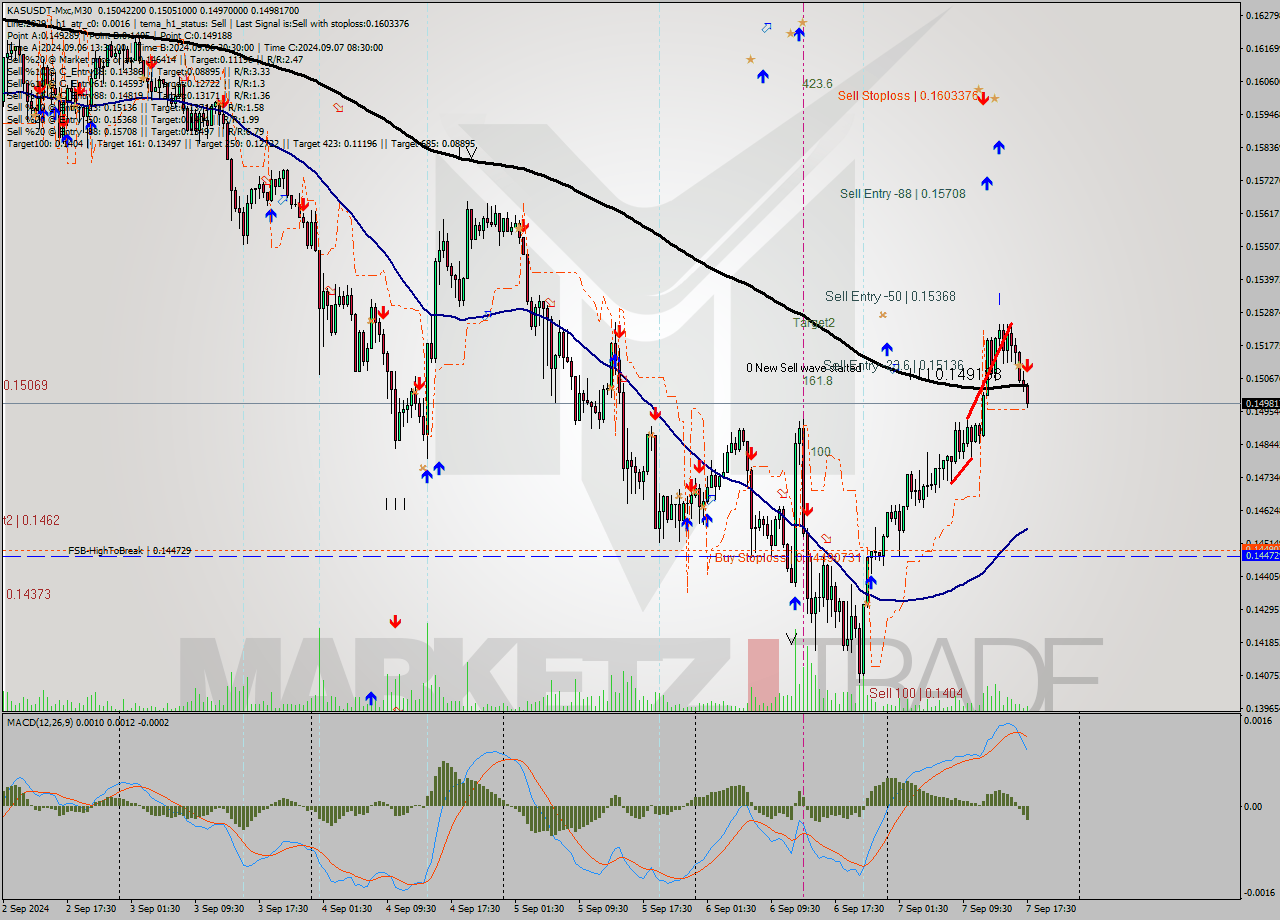Click the '6 Sep 01:30' time axis label

tap(731, 909)
